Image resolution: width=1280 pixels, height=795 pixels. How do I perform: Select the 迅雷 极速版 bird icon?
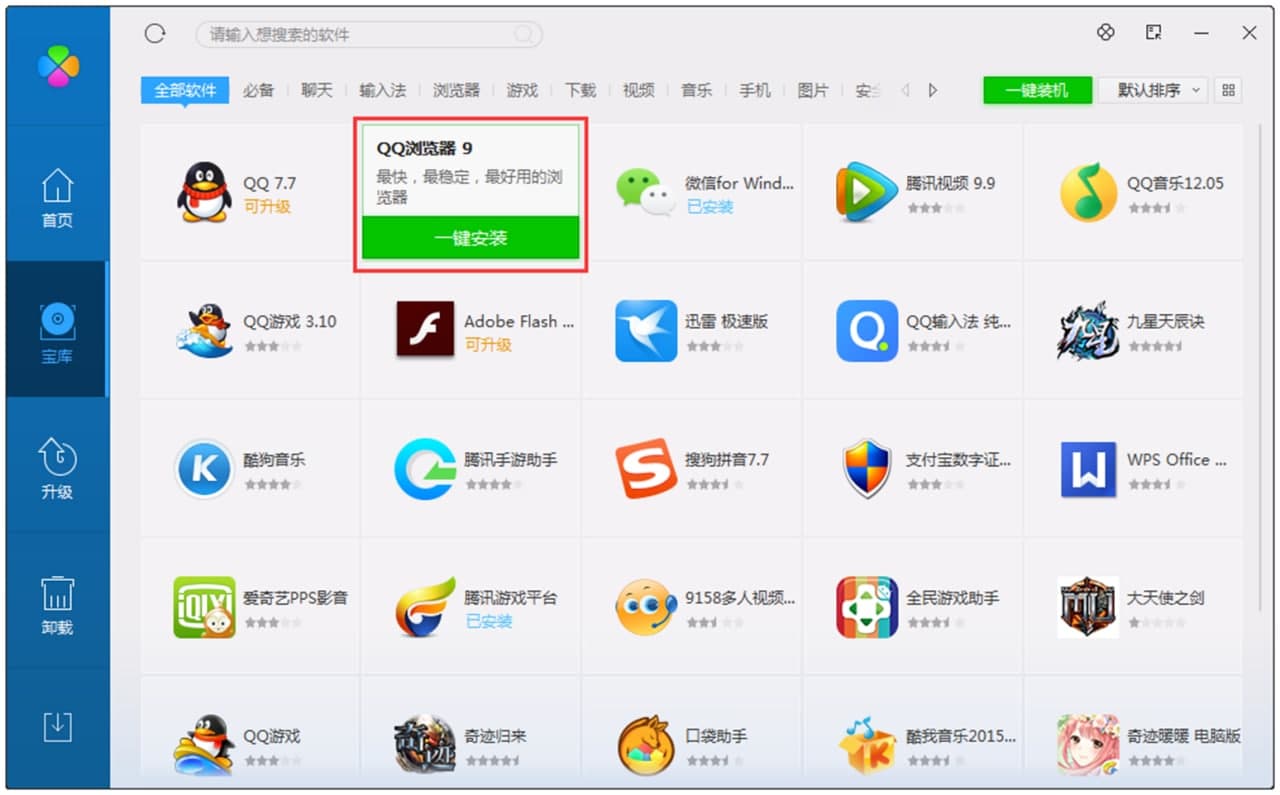(x=646, y=331)
